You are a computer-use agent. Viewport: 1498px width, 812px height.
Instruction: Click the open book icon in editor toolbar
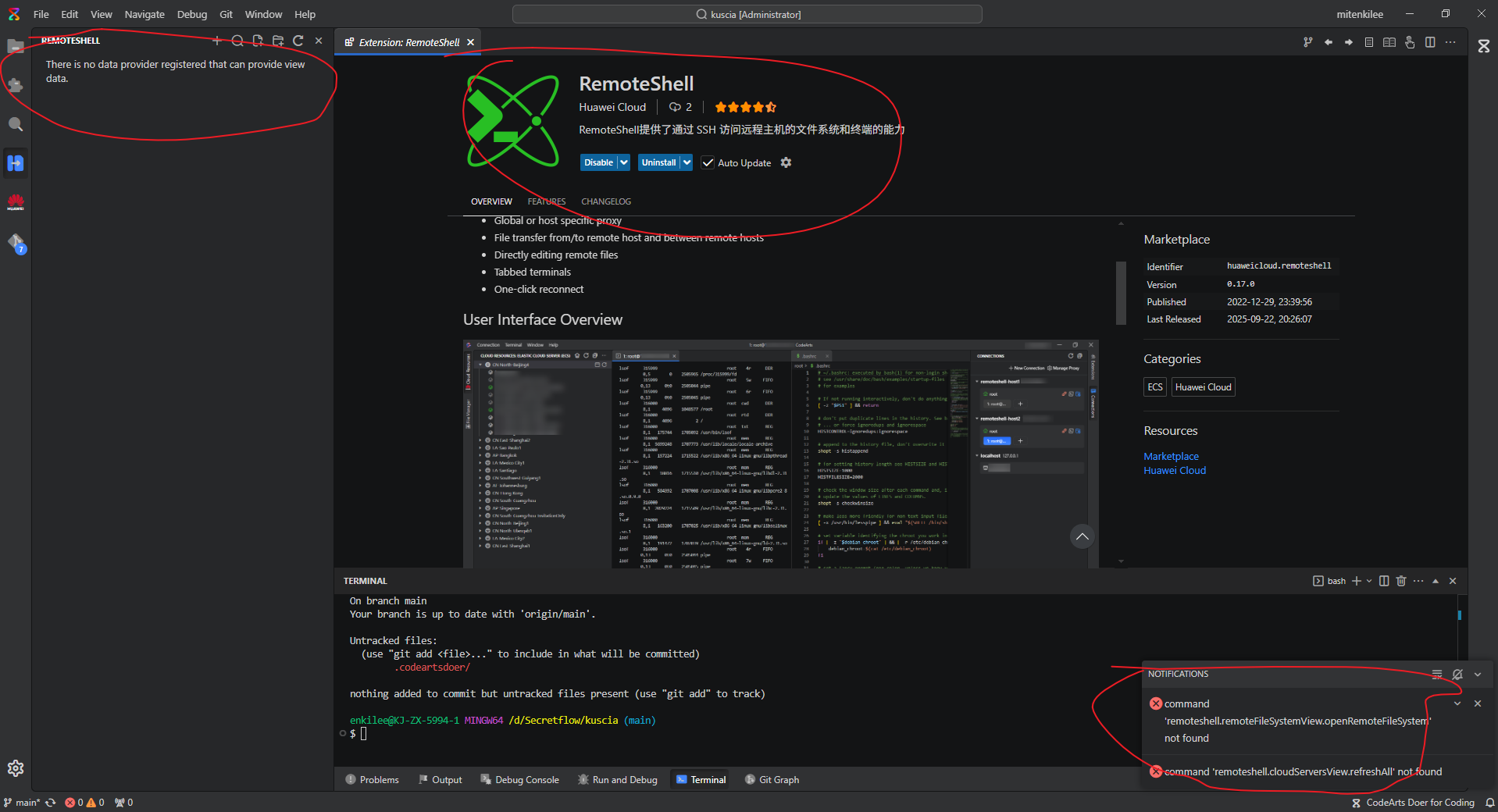pos(1389,42)
